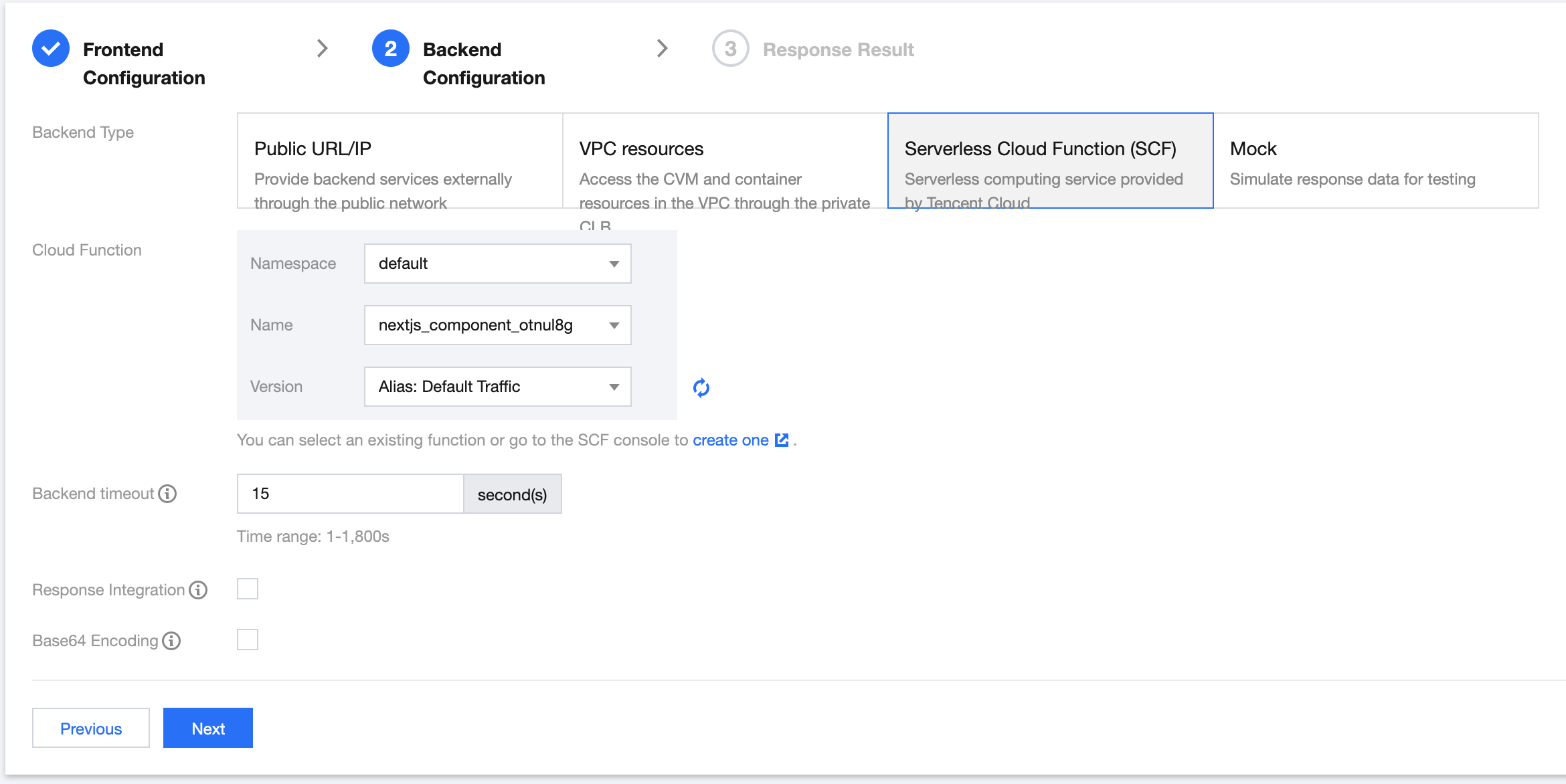Click the Base64 Encoding info icon
The image size is (1566, 784).
click(x=171, y=641)
